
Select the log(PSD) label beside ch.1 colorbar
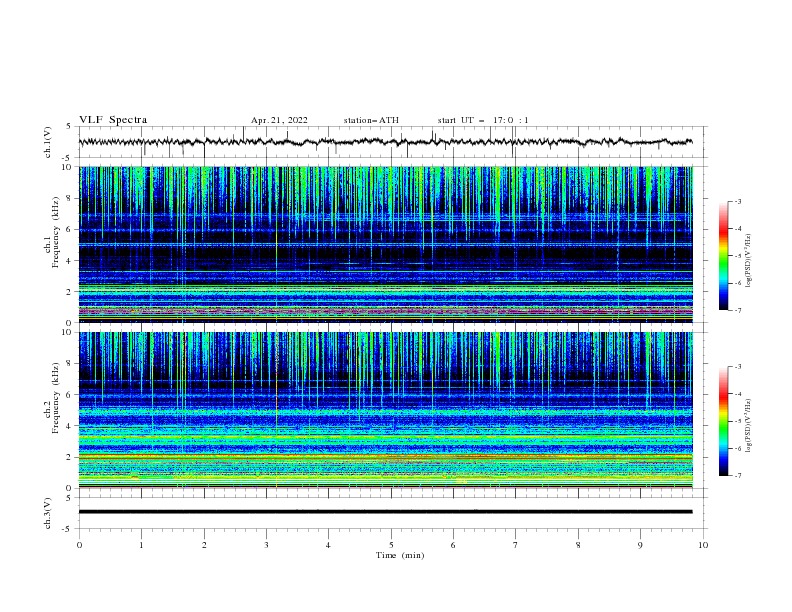tap(748, 261)
